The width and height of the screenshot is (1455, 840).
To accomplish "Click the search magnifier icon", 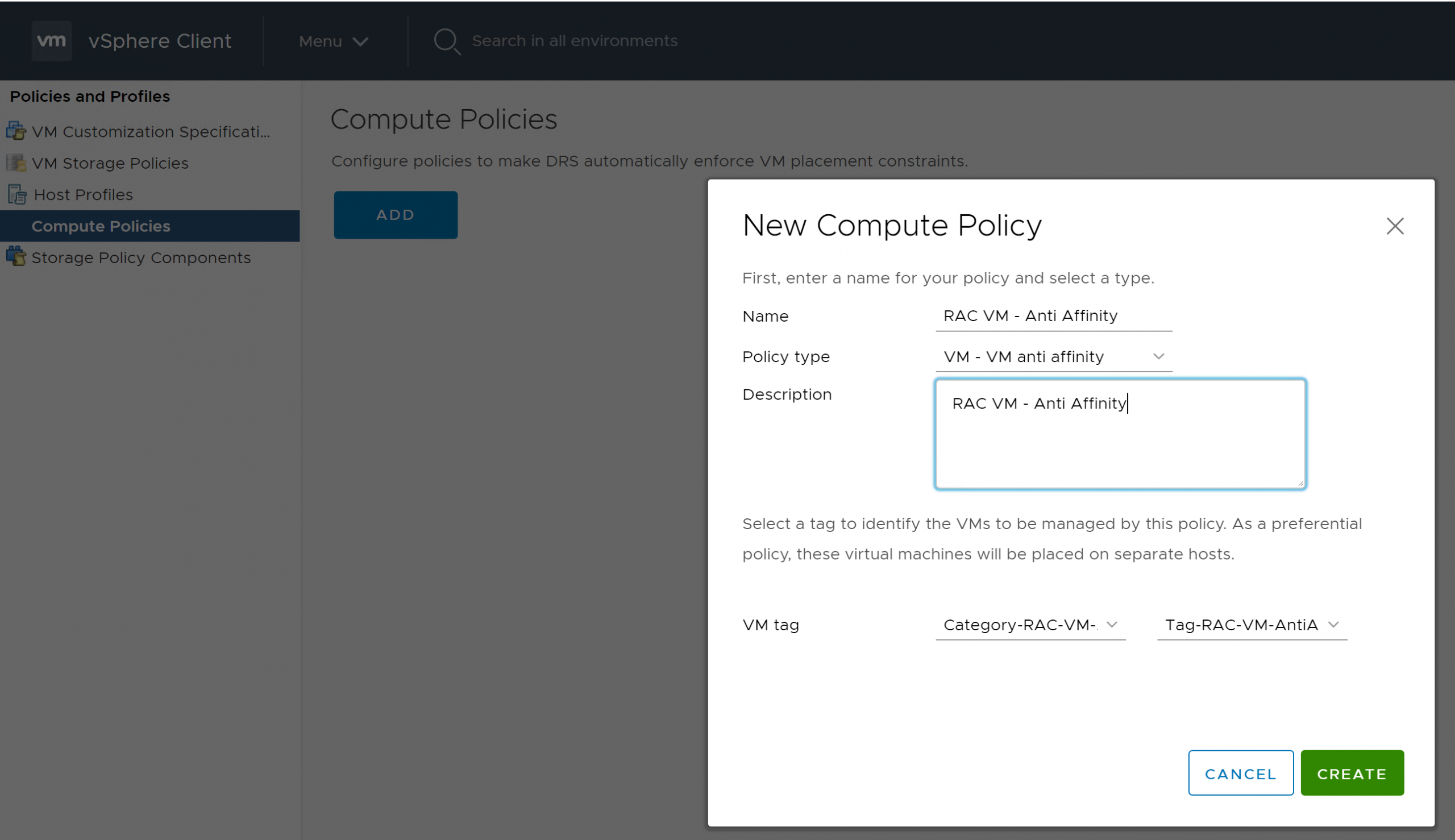I will point(446,41).
